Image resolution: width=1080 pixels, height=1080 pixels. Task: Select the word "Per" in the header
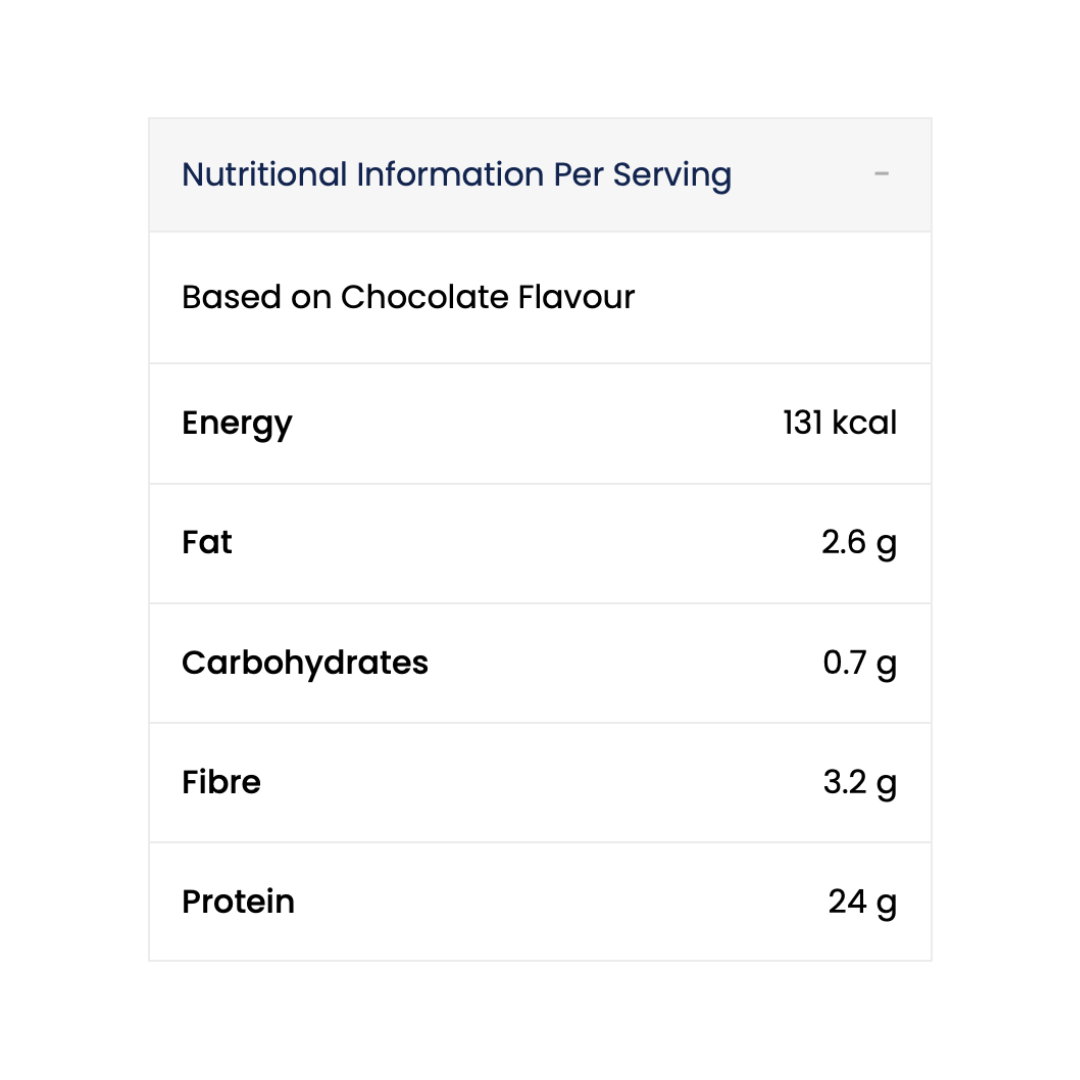tap(578, 174)
